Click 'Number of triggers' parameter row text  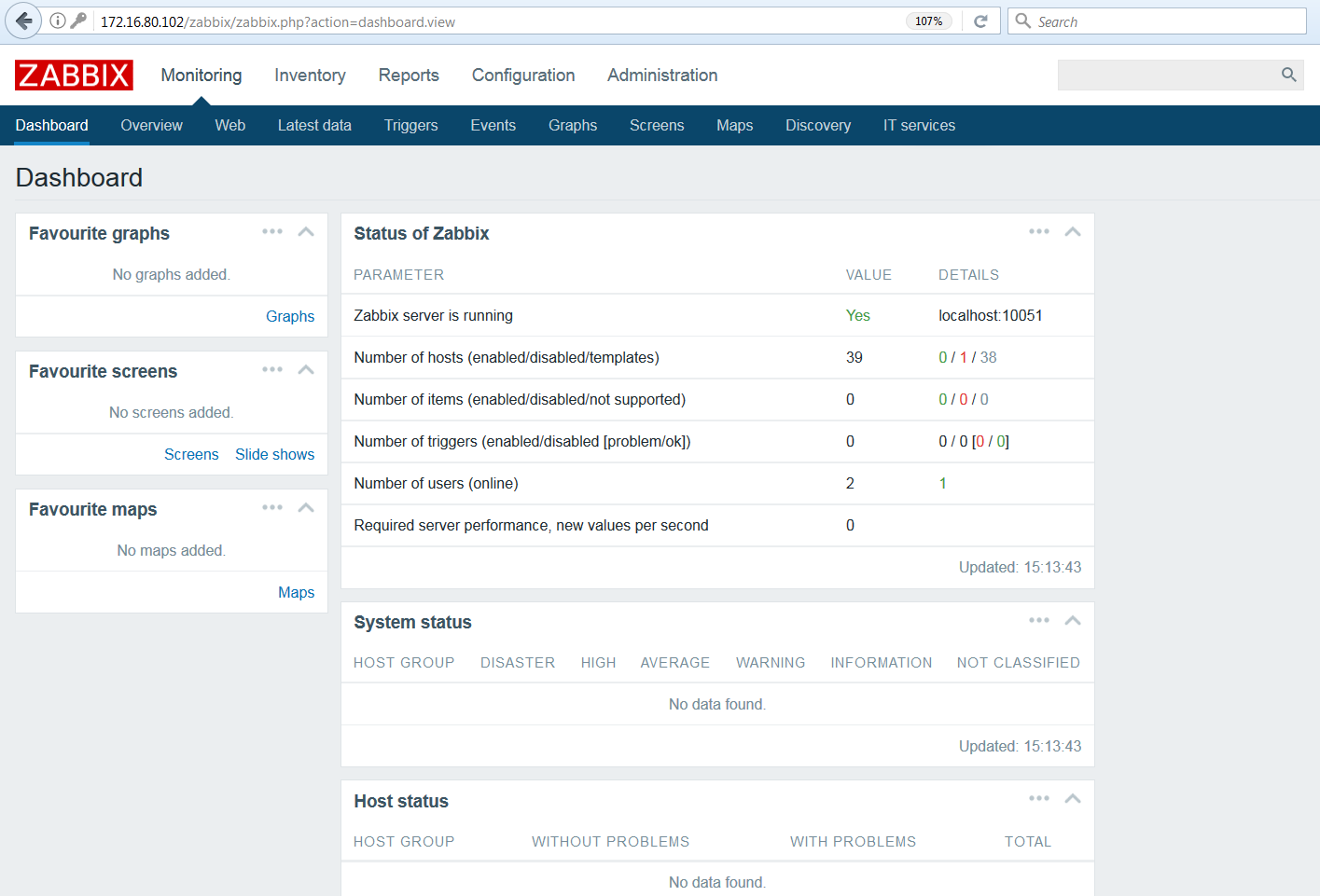pyautogui.click(x=522, y=441)
